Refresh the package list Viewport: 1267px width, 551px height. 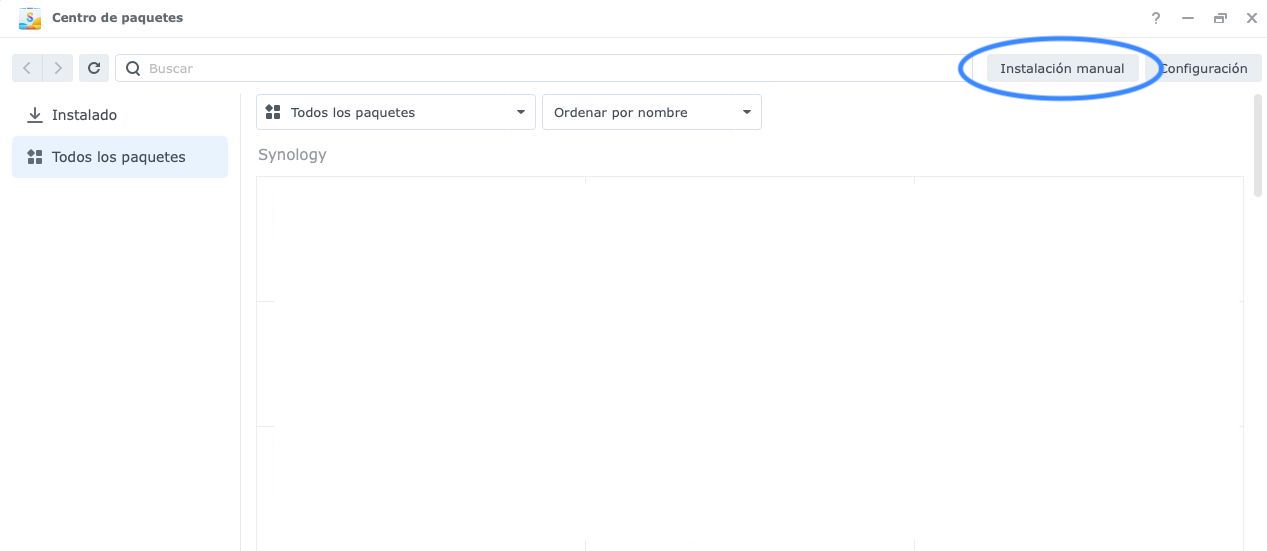click(94, 68)
